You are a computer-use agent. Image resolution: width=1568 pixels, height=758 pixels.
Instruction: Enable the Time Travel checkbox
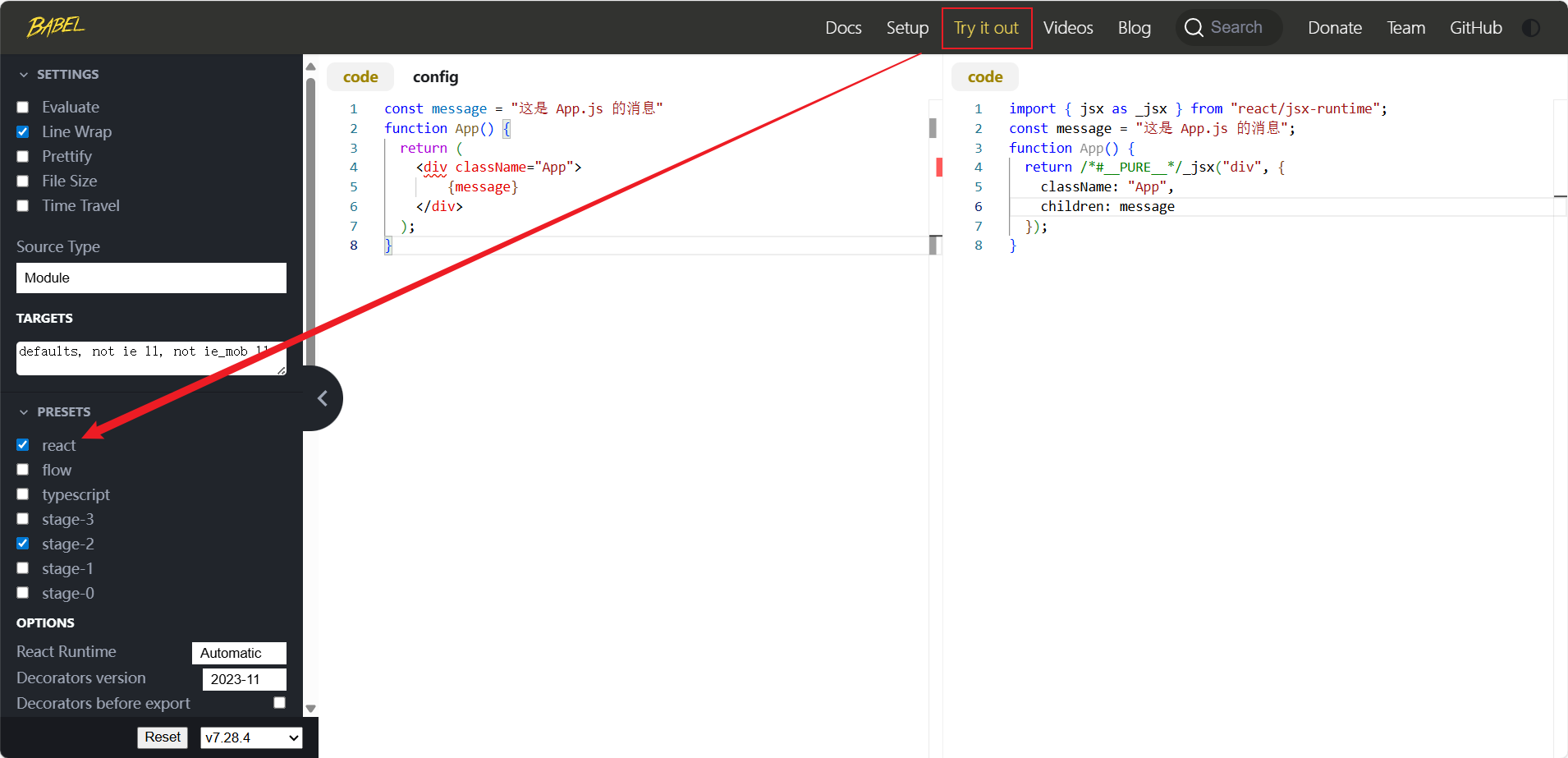pyautogui.click(x=23, y=206)
